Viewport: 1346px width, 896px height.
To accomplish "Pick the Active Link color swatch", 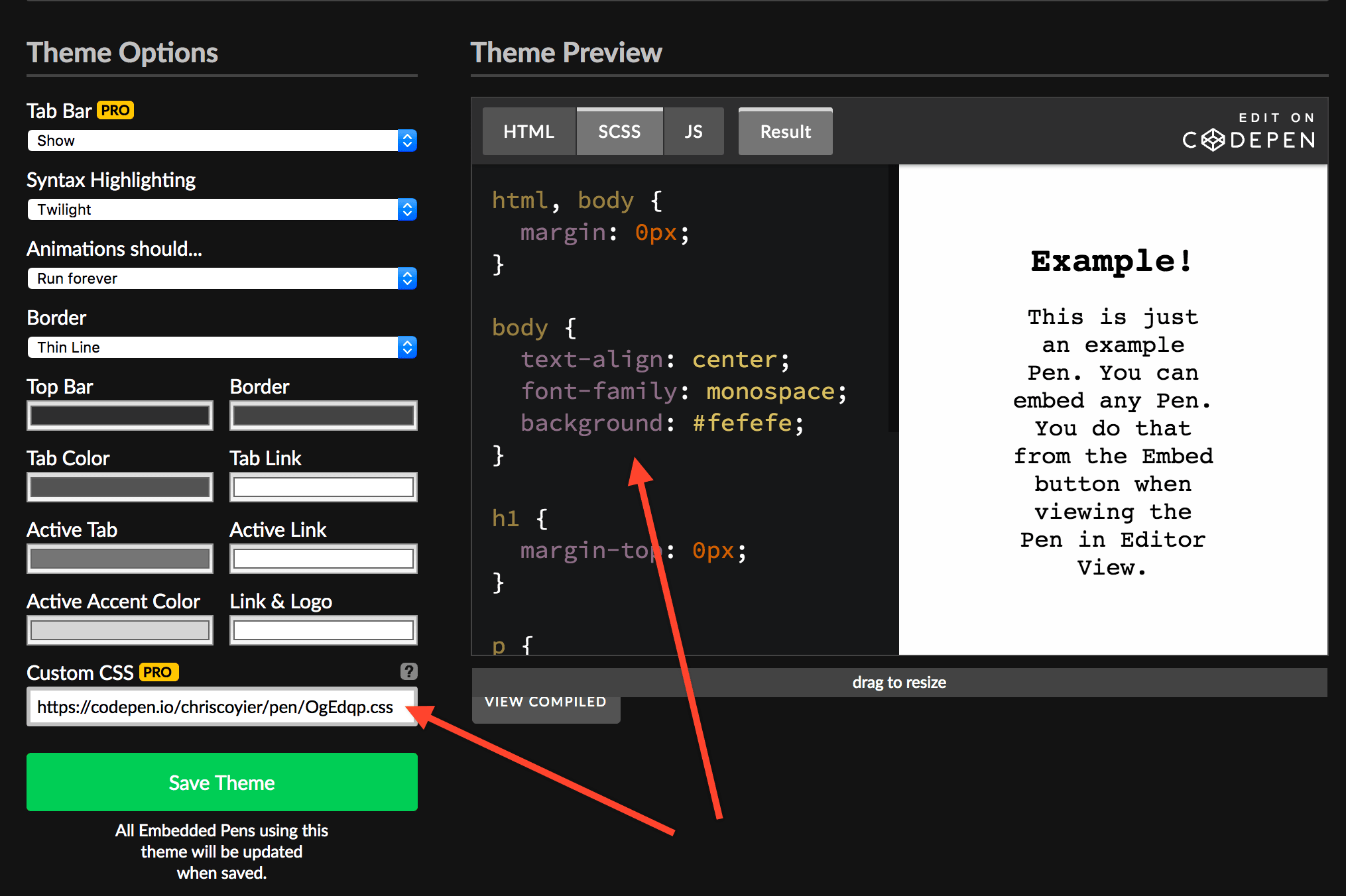I will (324, 559).
